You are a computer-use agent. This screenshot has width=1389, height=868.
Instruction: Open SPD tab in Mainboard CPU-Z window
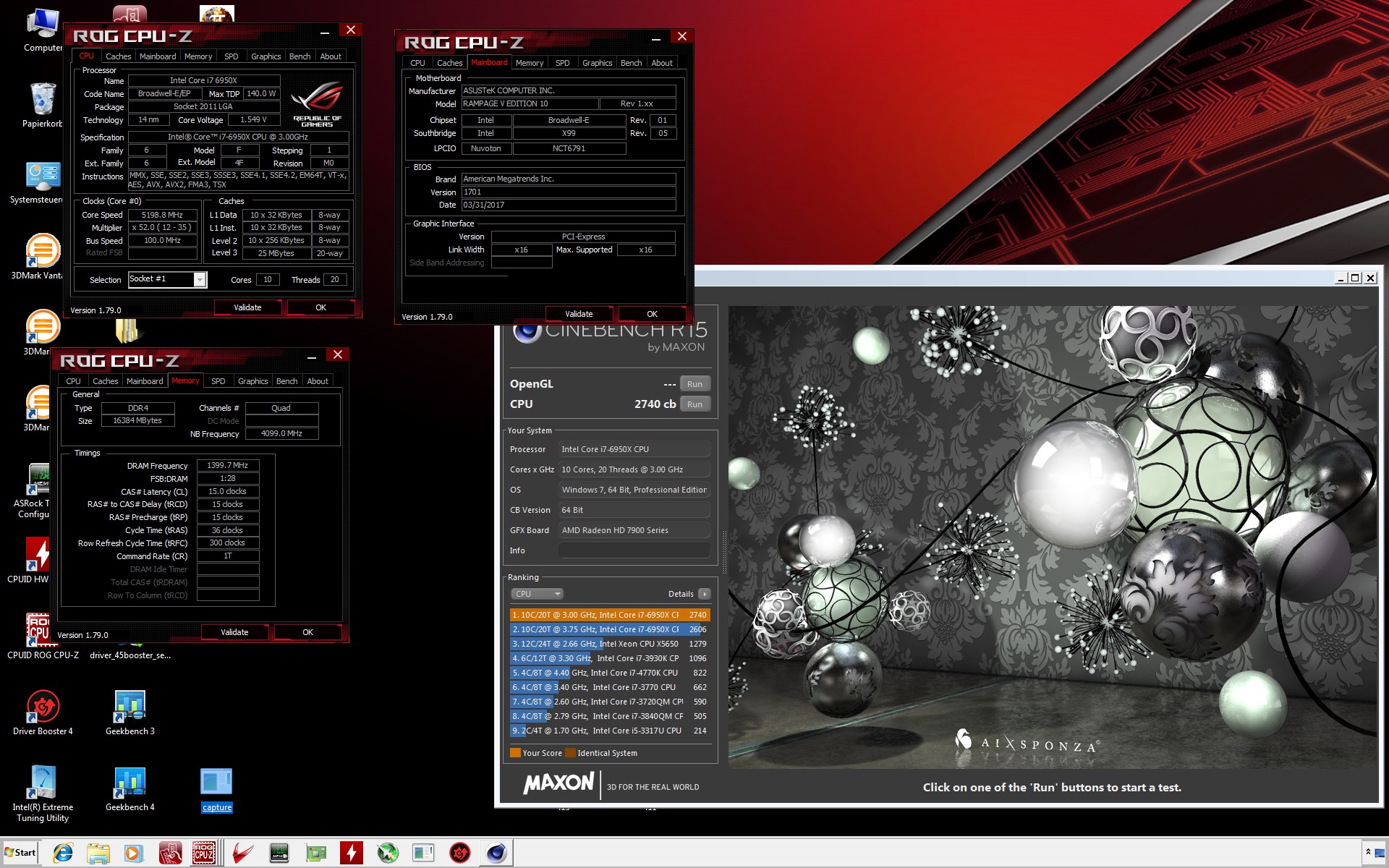coord(562,63)
